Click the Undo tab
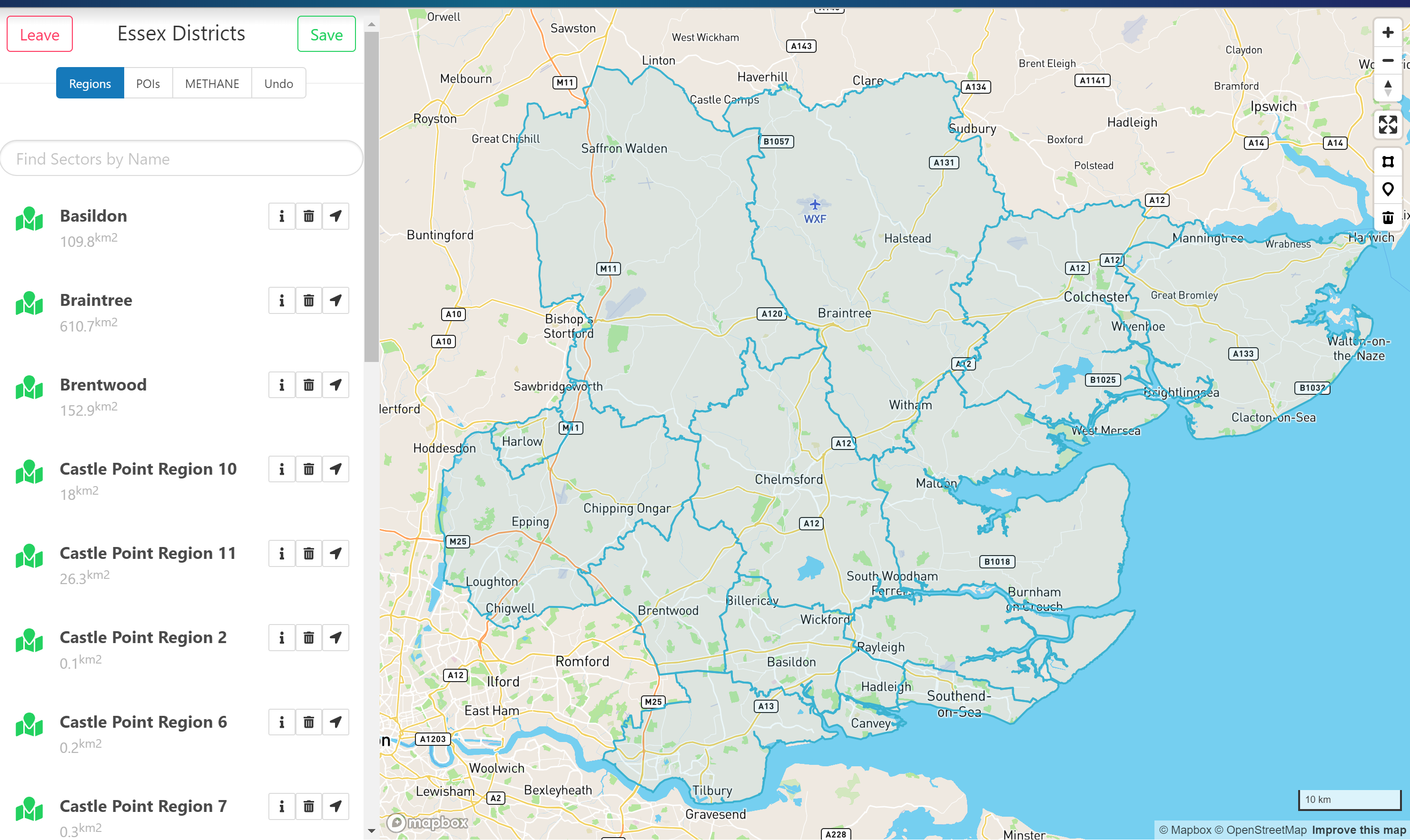 [x=278, y=84]
